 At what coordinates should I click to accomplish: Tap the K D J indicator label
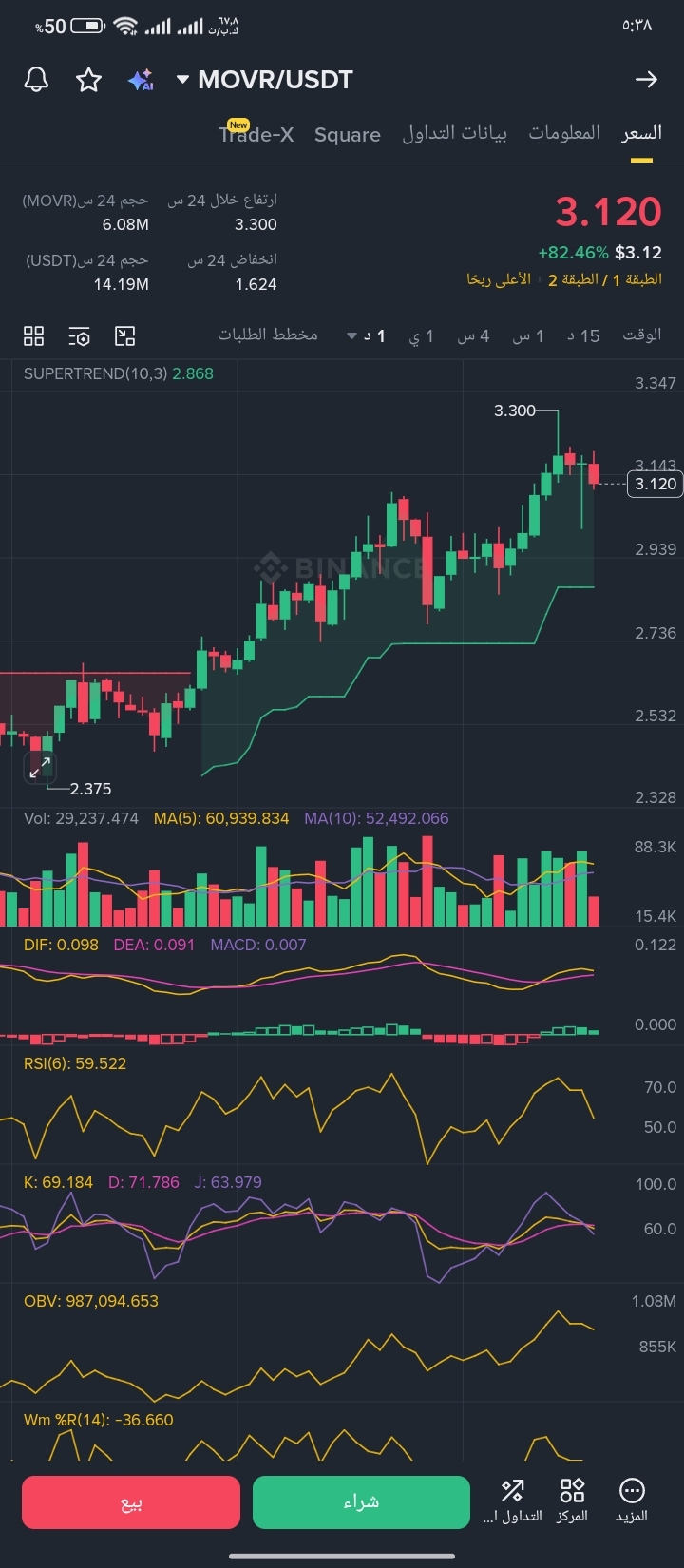click(142, 1182)
